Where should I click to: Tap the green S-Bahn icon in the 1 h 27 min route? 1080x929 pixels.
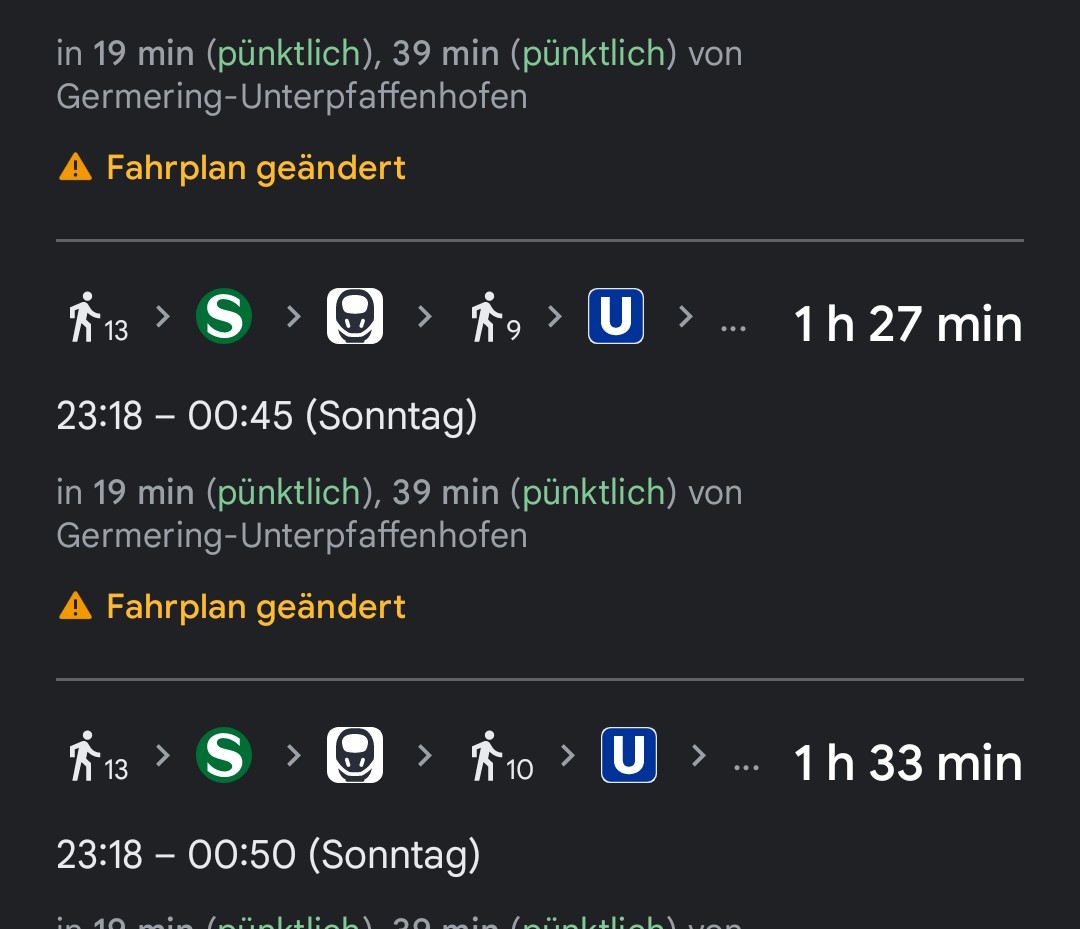(223, 317)
